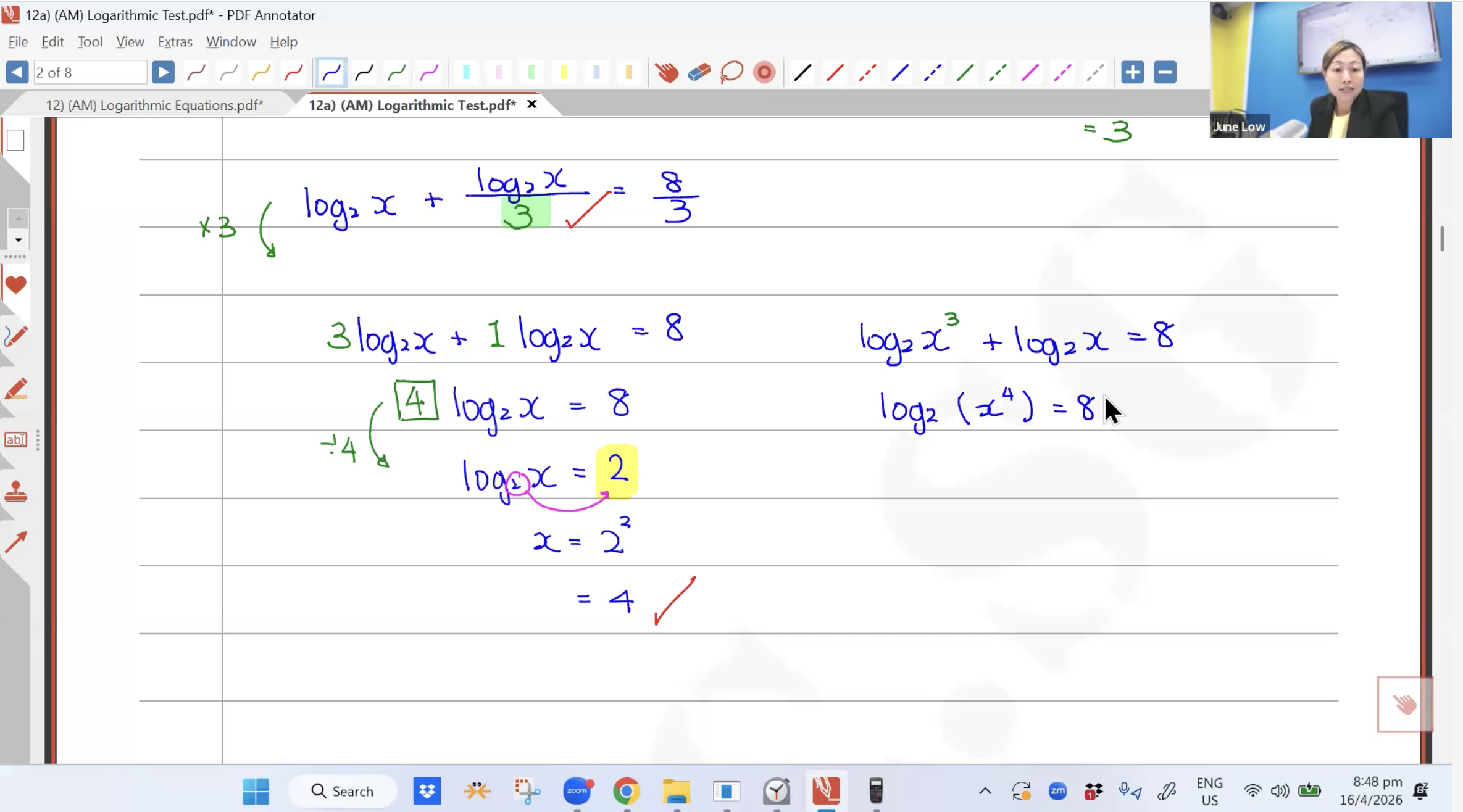
Task: Open the Favorites heart sidebar tab
Action: 15,285
